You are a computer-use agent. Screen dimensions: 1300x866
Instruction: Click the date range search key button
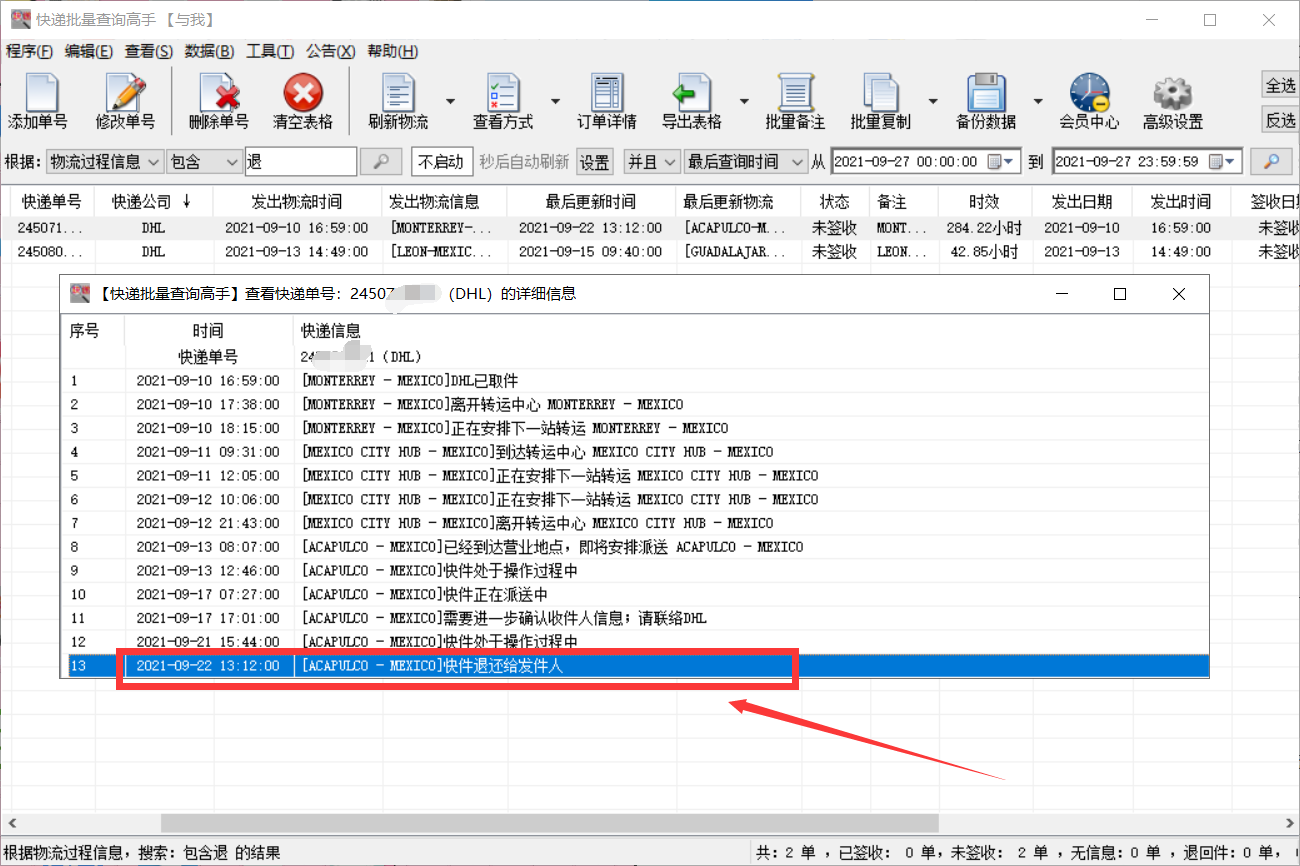[1272, 161]
